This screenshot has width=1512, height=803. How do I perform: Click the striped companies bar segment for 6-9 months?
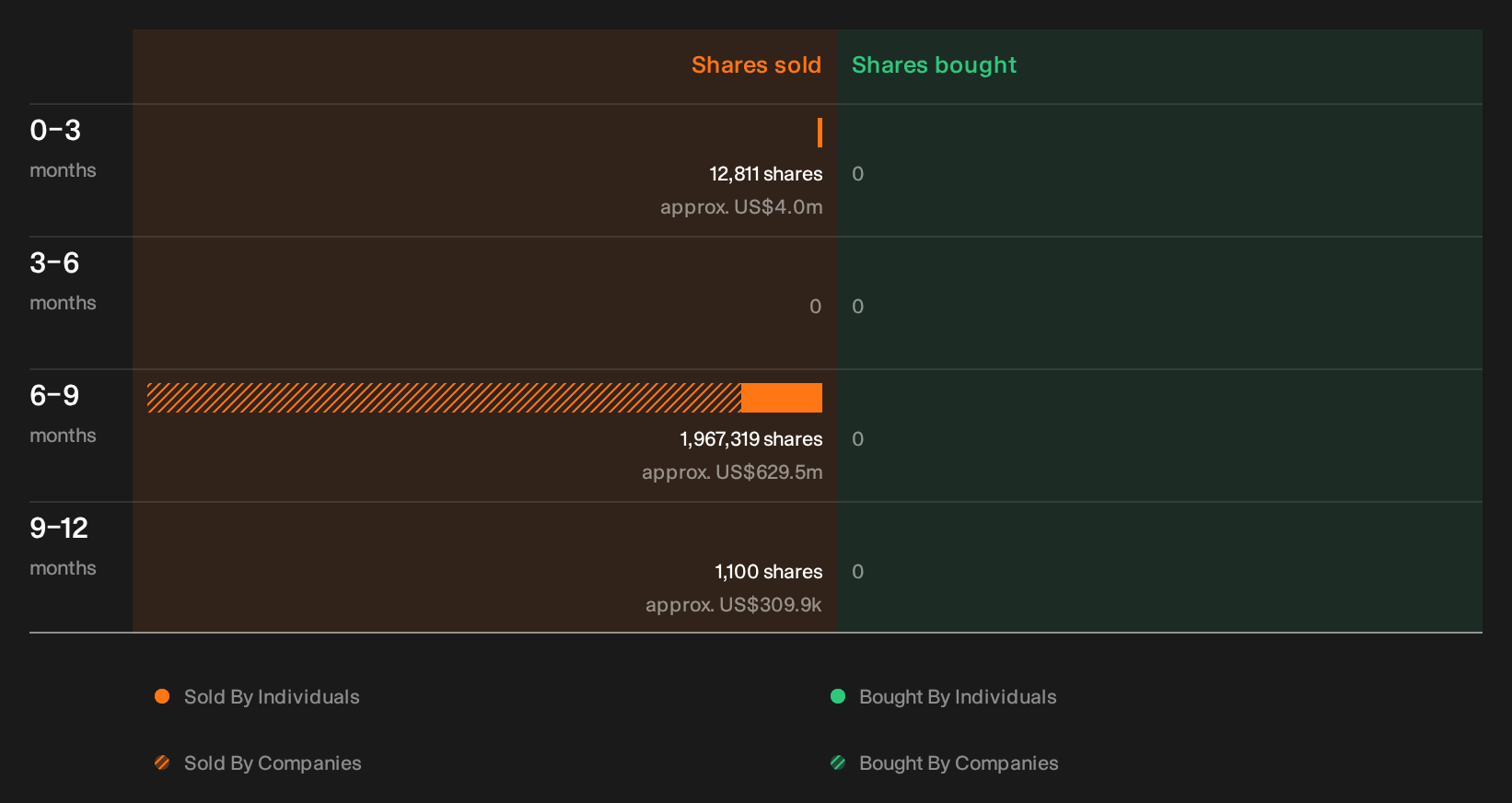444,398
